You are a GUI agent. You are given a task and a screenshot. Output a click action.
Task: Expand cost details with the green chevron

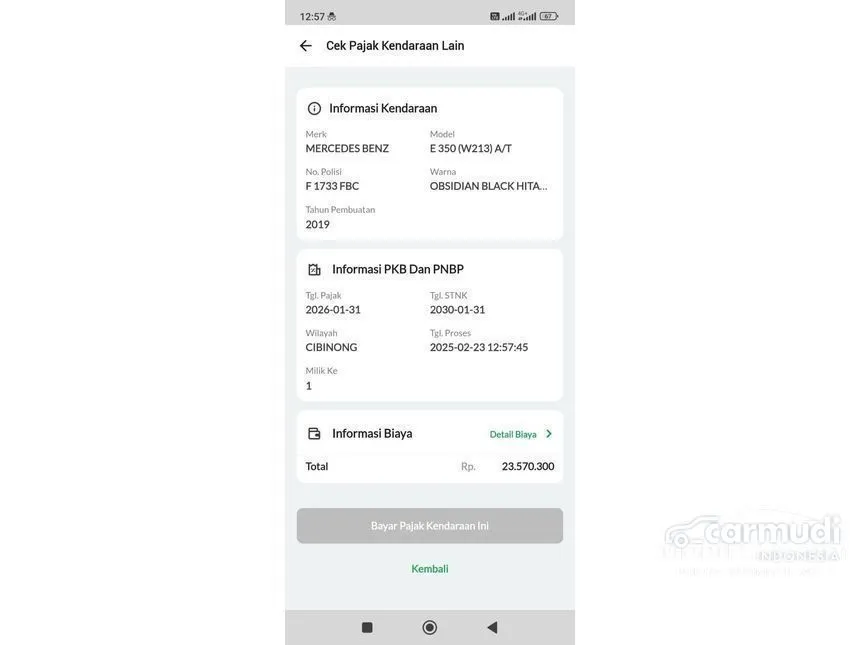pos(549,434)
